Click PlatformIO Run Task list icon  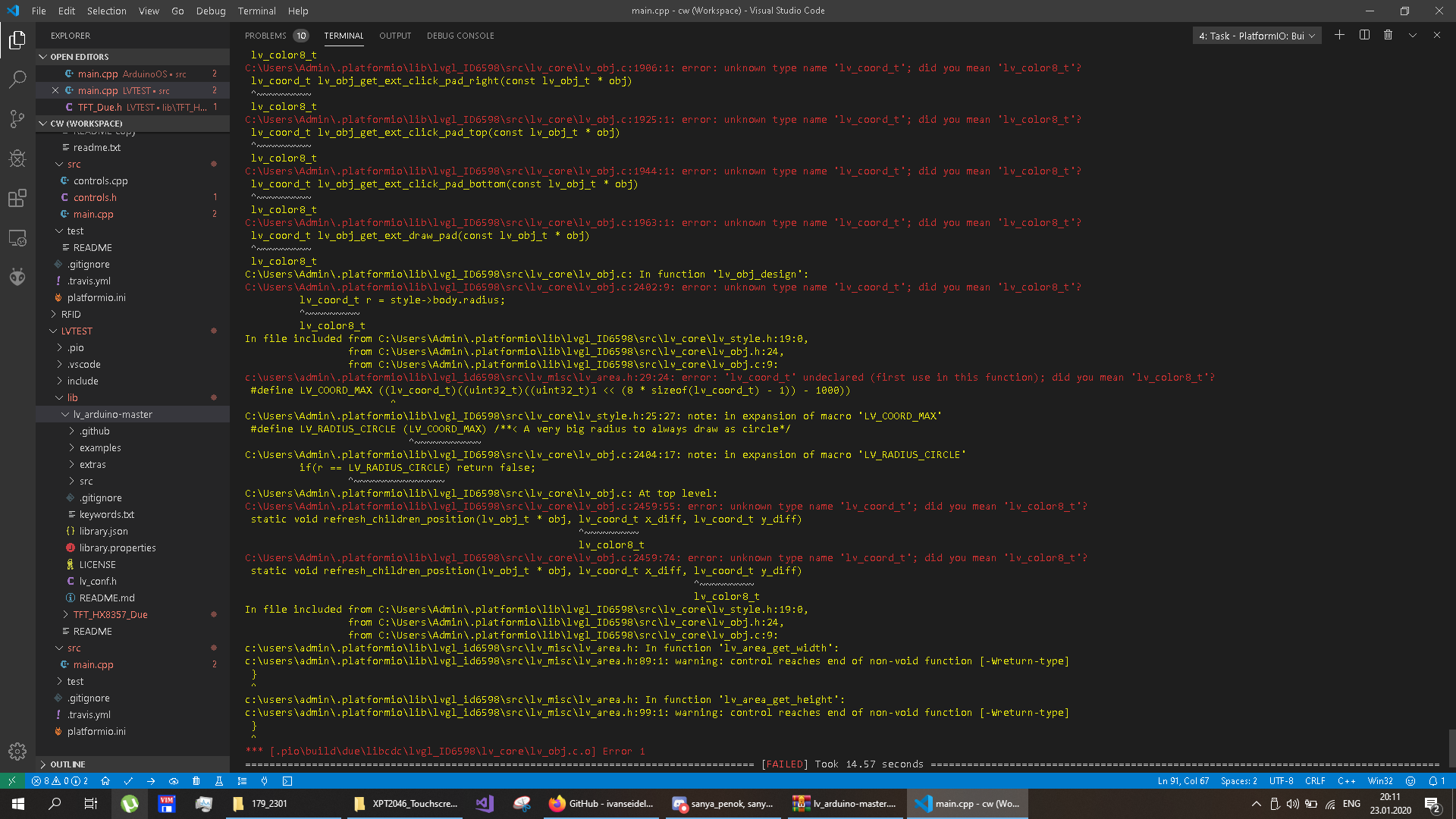tap(242, 780)
